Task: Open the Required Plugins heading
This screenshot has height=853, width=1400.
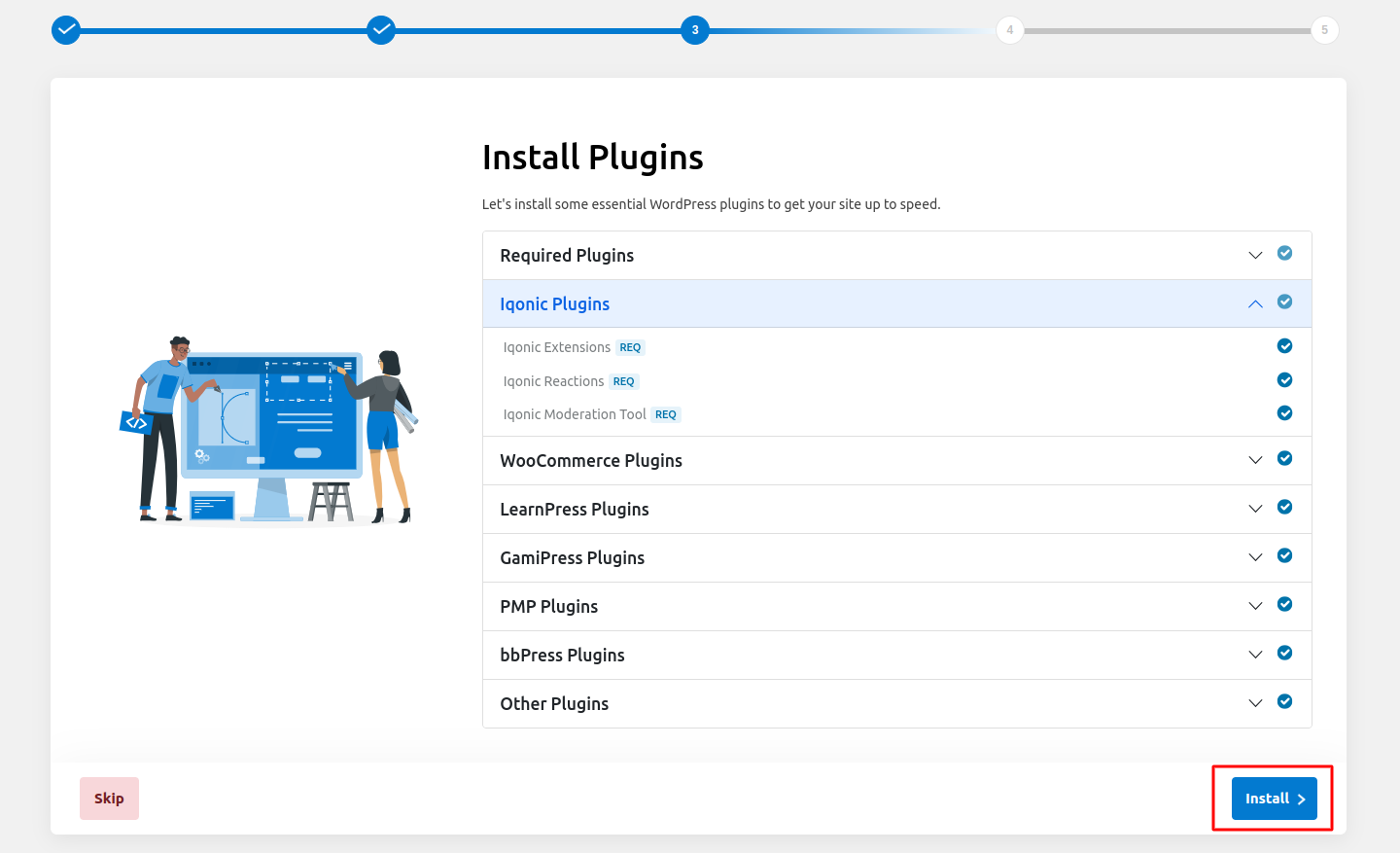Action: (x=567, y=256)
